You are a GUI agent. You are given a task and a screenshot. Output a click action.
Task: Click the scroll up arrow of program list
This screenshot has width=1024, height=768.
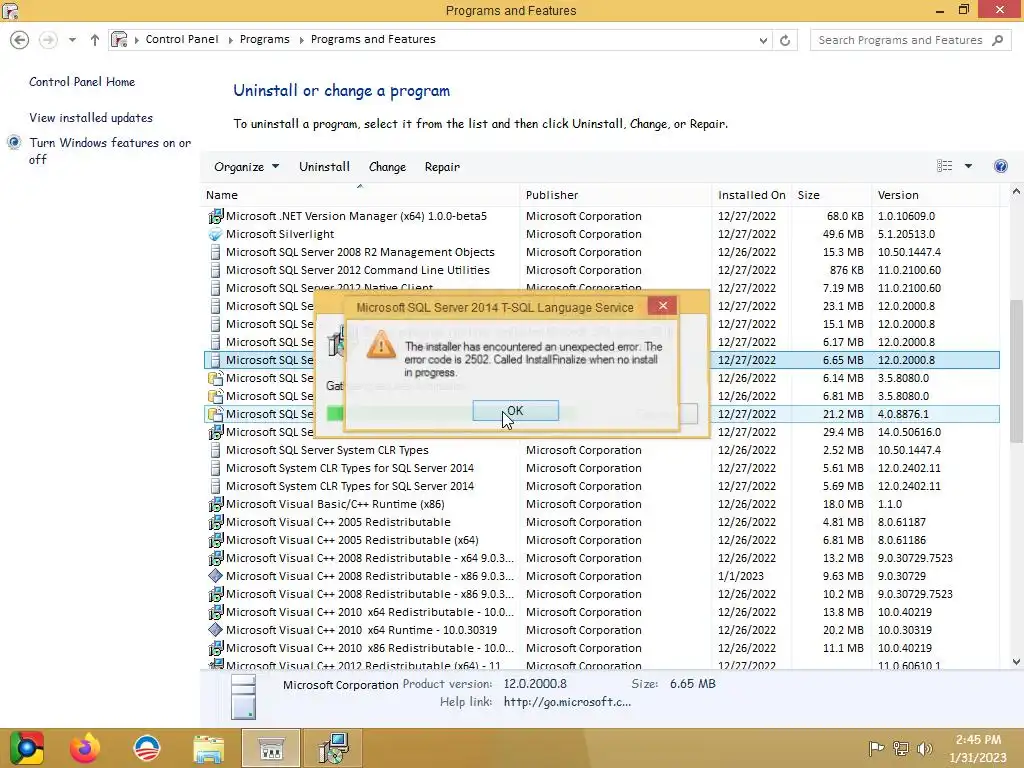1016,191
